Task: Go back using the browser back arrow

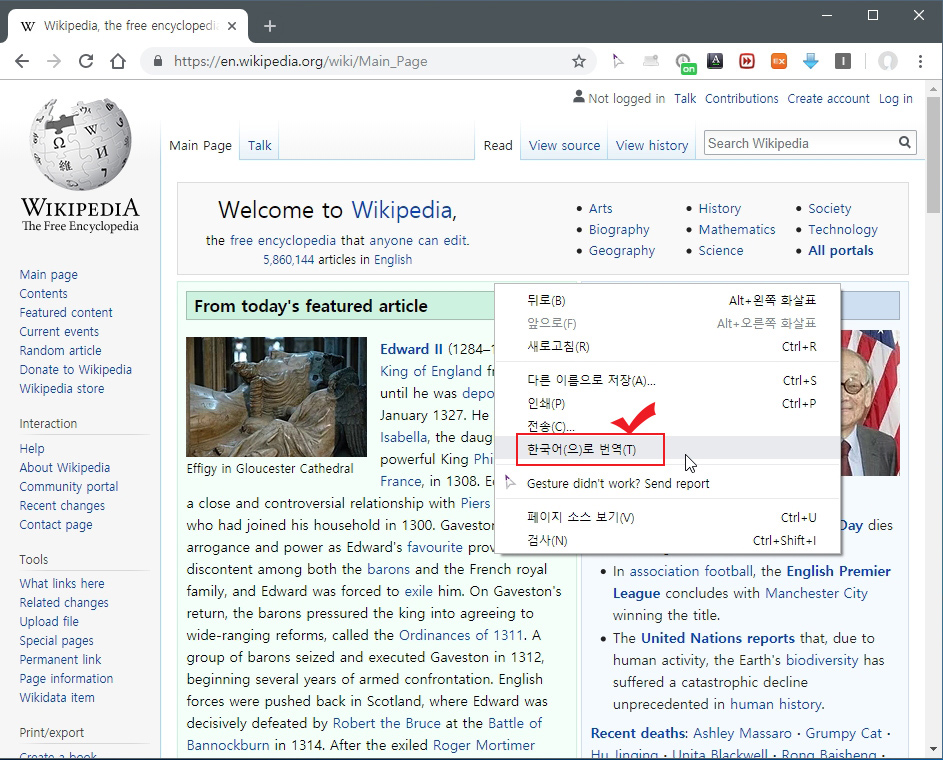Action: click(x=22, y=61)
